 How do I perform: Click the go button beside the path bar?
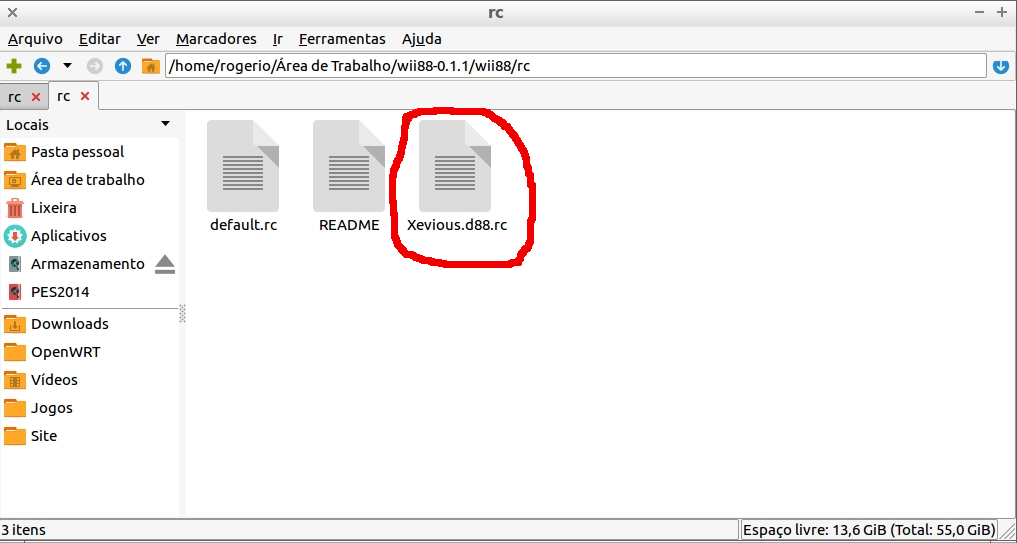(1001, 66)
